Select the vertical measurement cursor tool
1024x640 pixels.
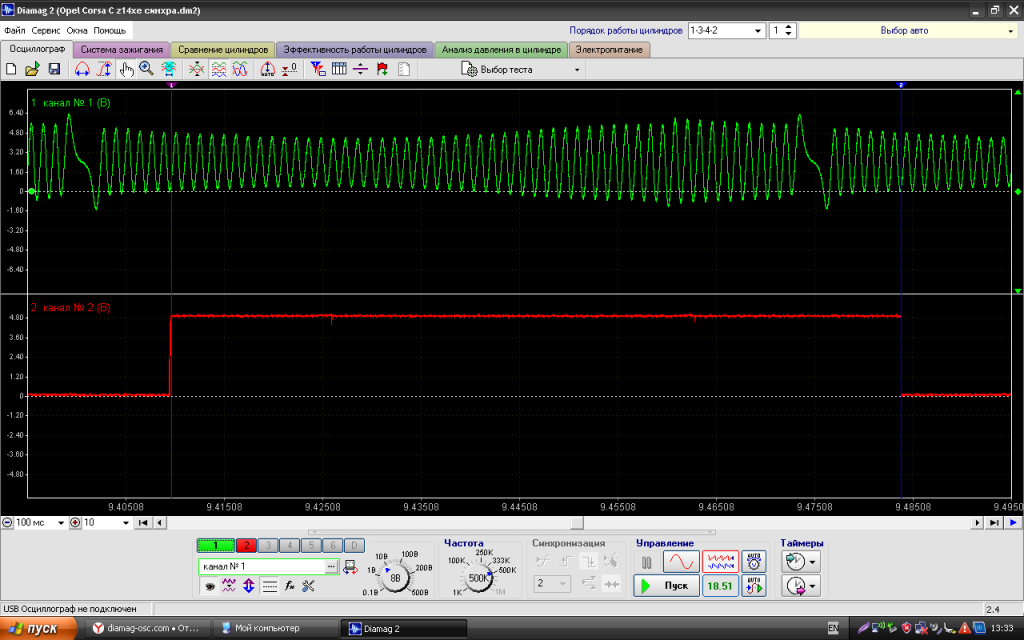point(104,69)
